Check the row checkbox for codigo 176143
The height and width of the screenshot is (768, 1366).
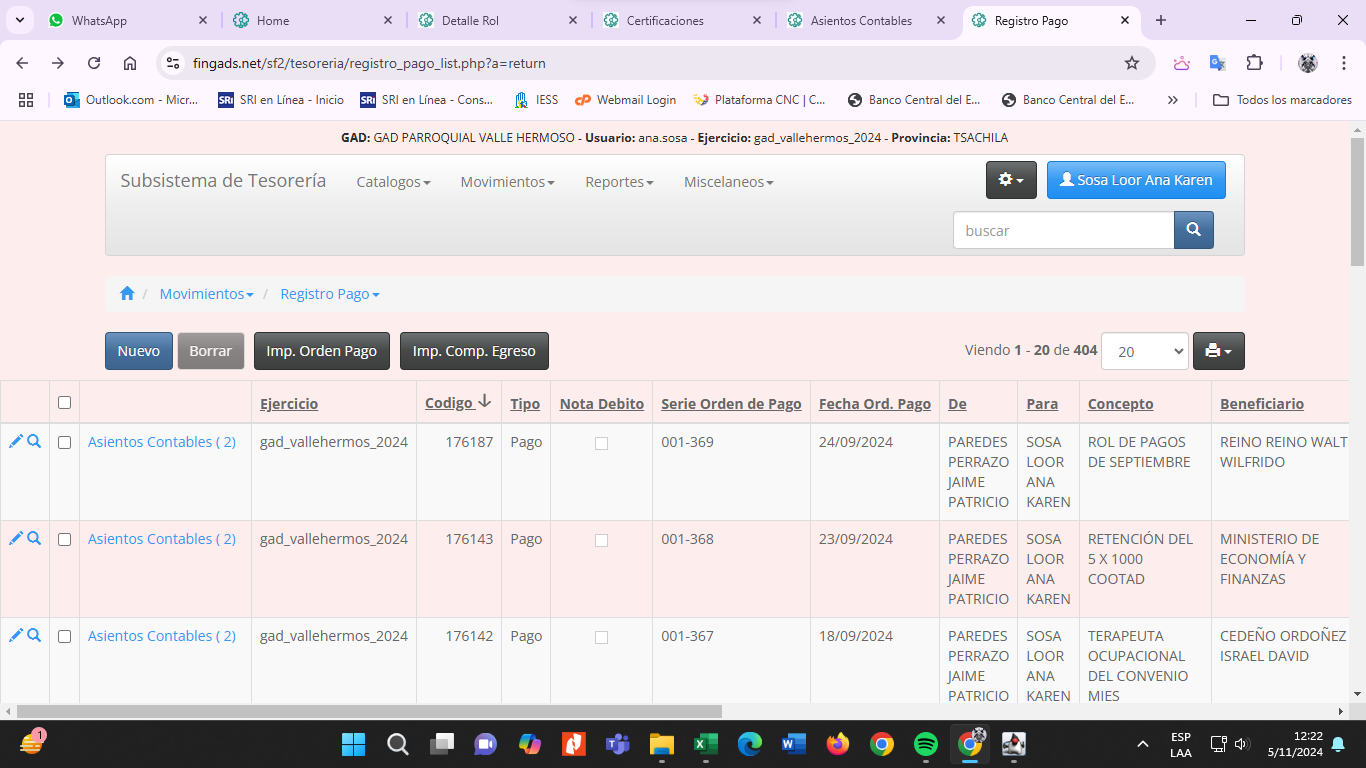65,539
